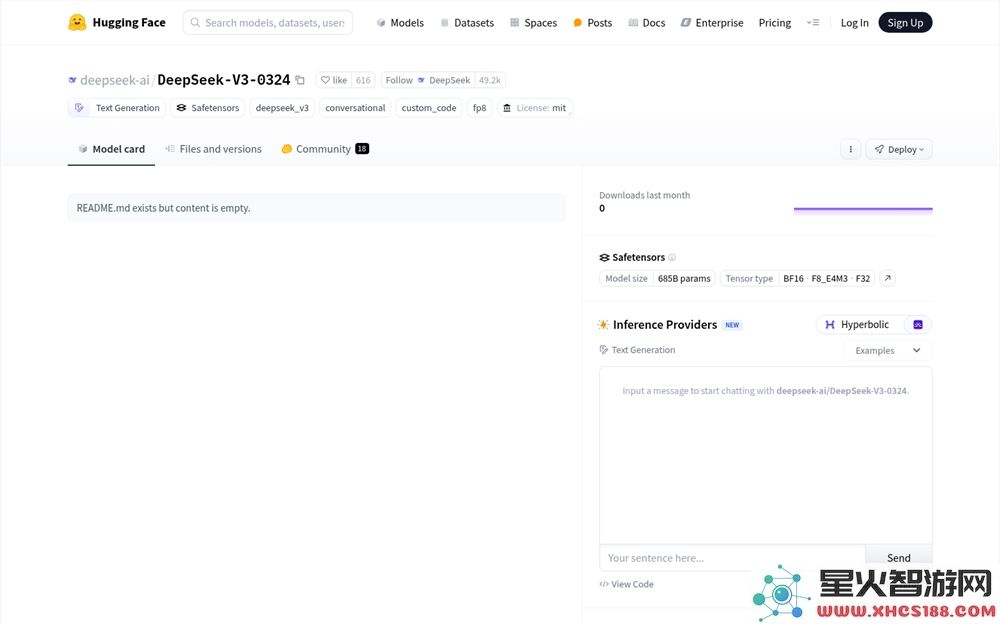Follow the DeepSeek organization

point(428,80)
